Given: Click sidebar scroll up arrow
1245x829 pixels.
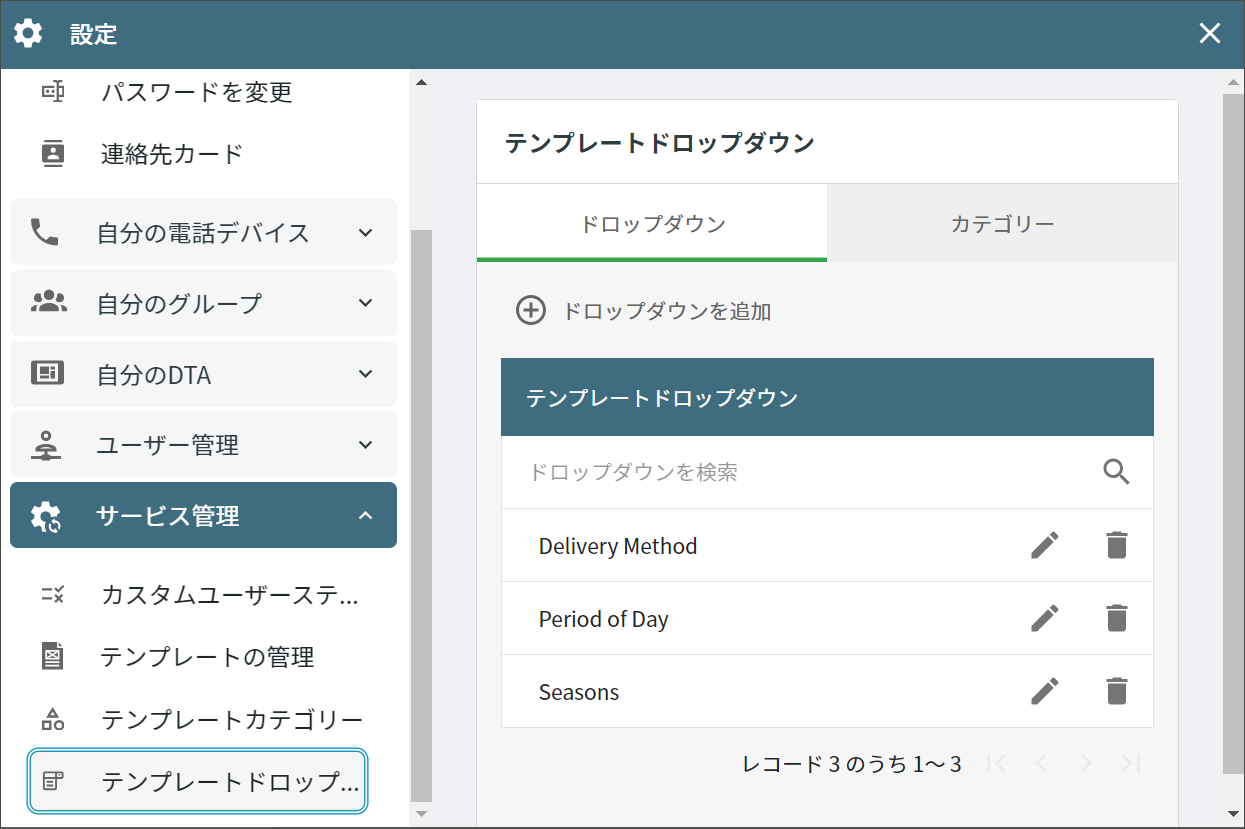Looking at the screenshot, I should [x=421, y=82].
